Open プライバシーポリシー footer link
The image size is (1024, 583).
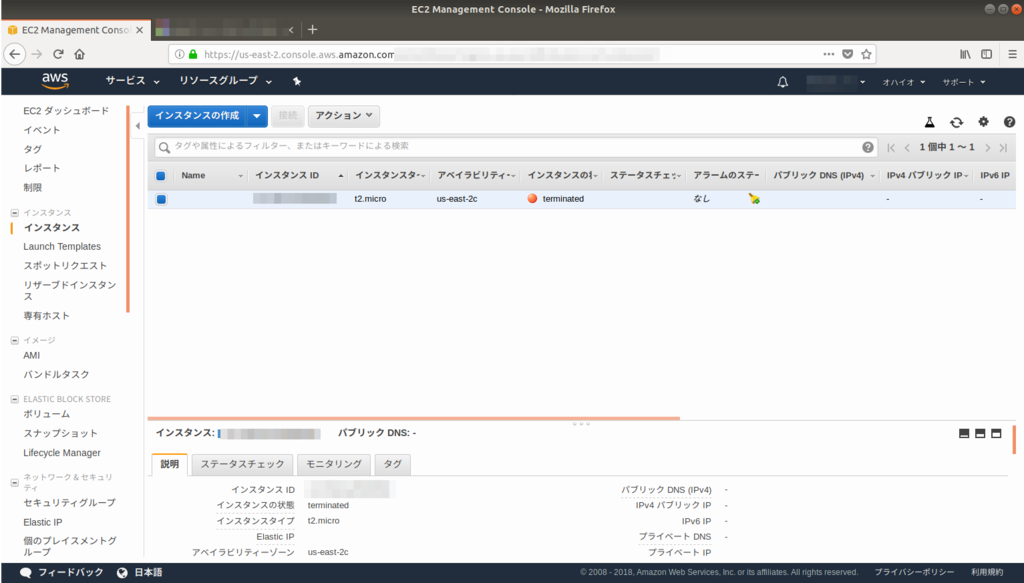point(914,573)
